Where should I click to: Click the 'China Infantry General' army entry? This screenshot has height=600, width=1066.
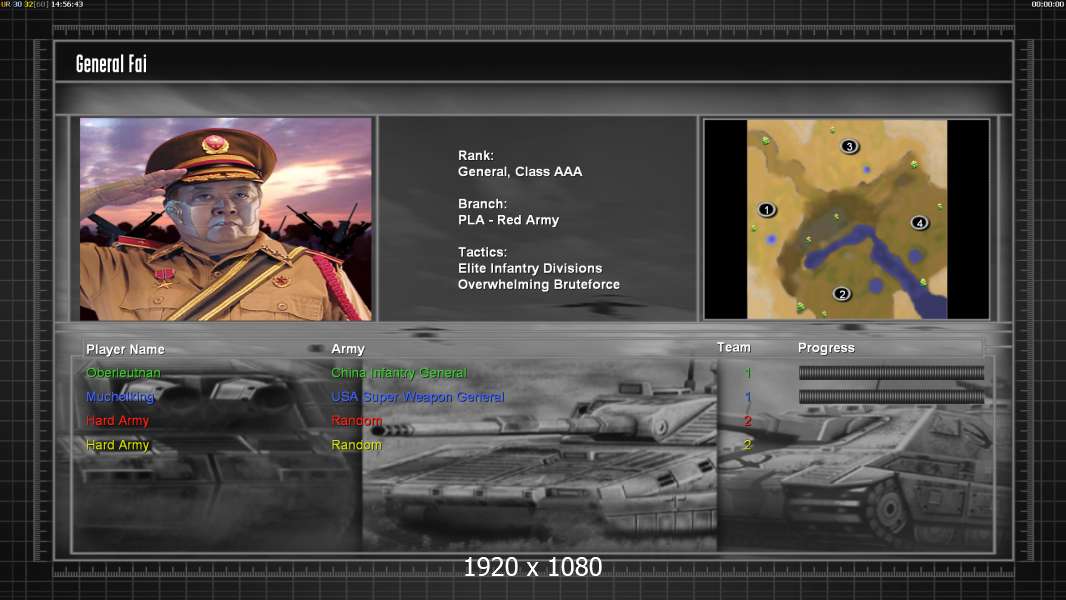399,373
